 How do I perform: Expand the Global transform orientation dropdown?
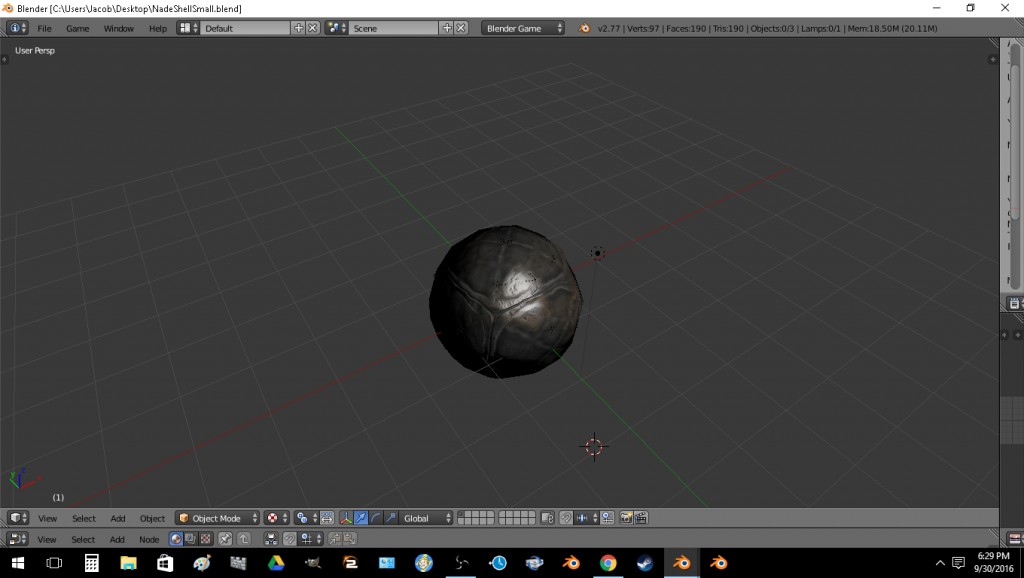(x=427, y=518)
